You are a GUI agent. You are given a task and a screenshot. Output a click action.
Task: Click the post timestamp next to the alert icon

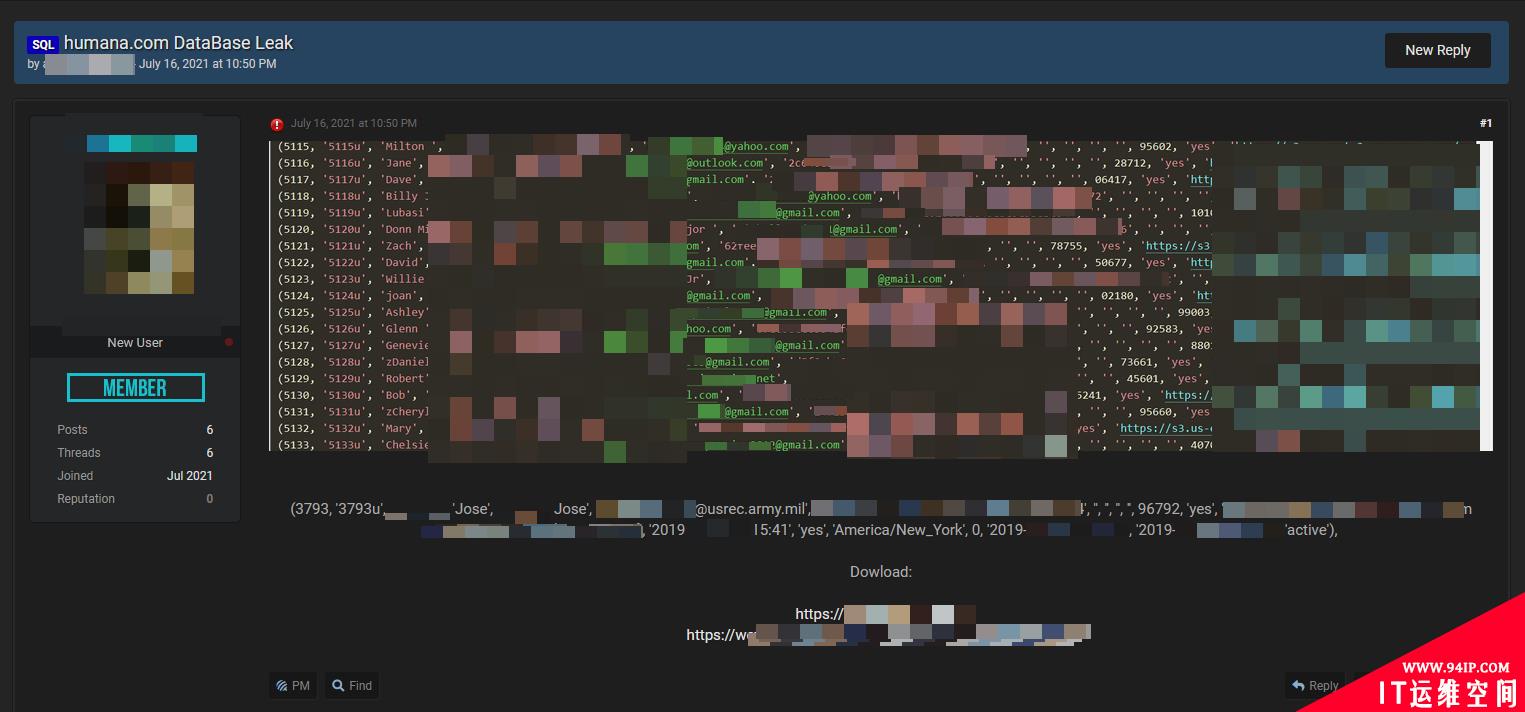point(354,124)
